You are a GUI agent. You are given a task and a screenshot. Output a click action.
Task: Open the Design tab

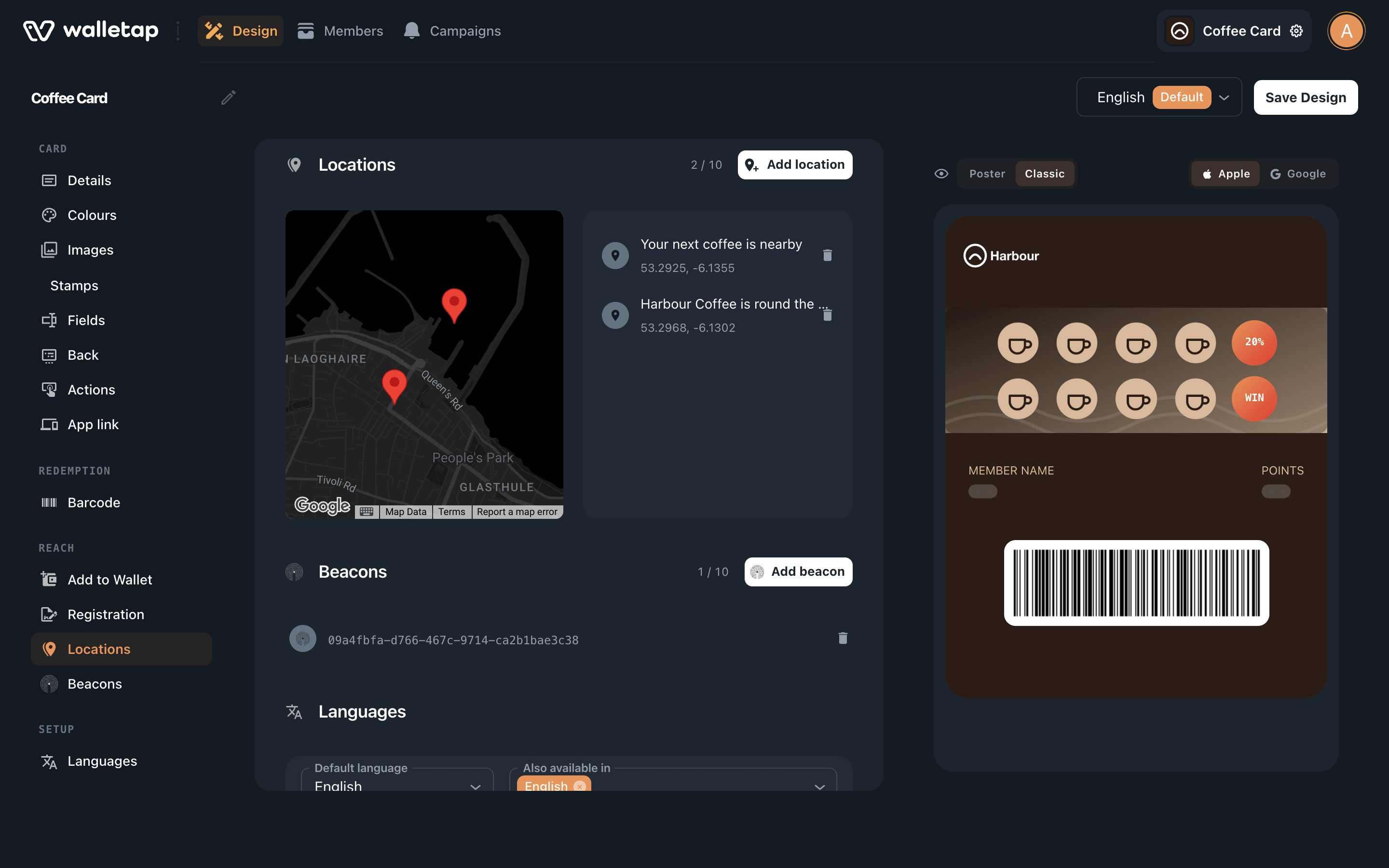click(x=241, y=31)
